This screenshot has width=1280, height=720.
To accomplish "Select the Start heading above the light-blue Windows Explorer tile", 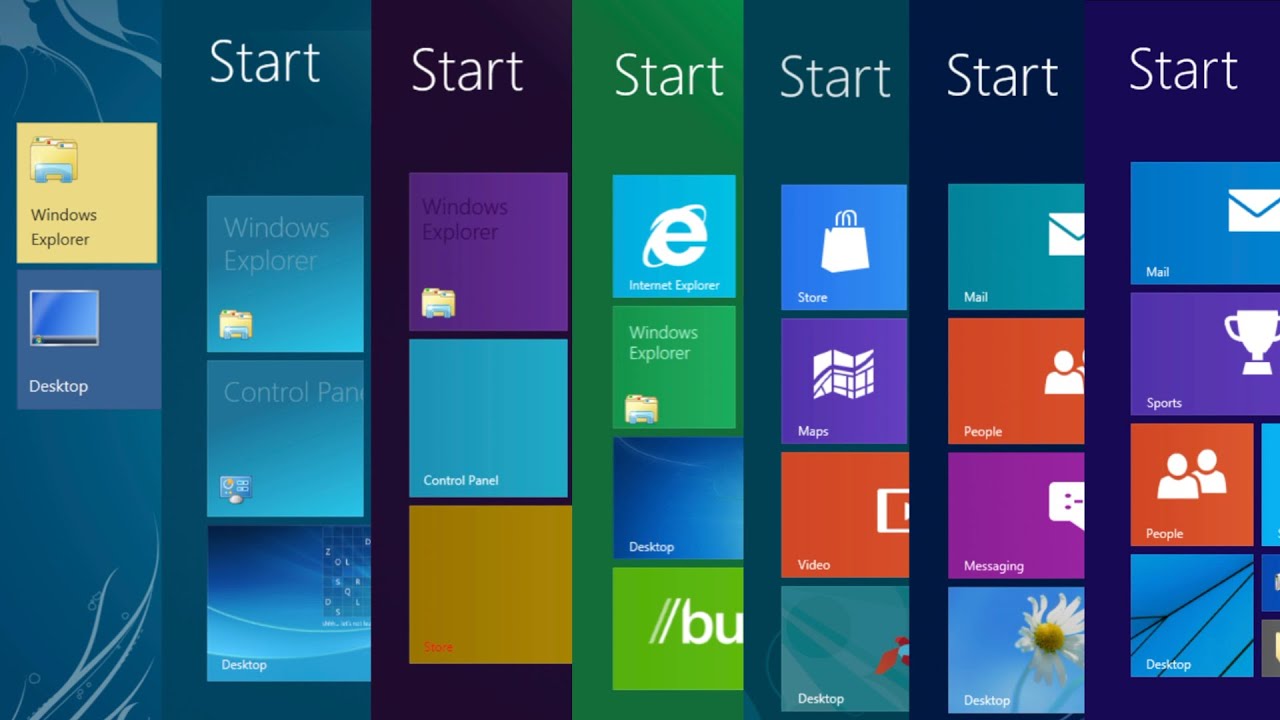I will pyautogui.click(x=265, y=61).
